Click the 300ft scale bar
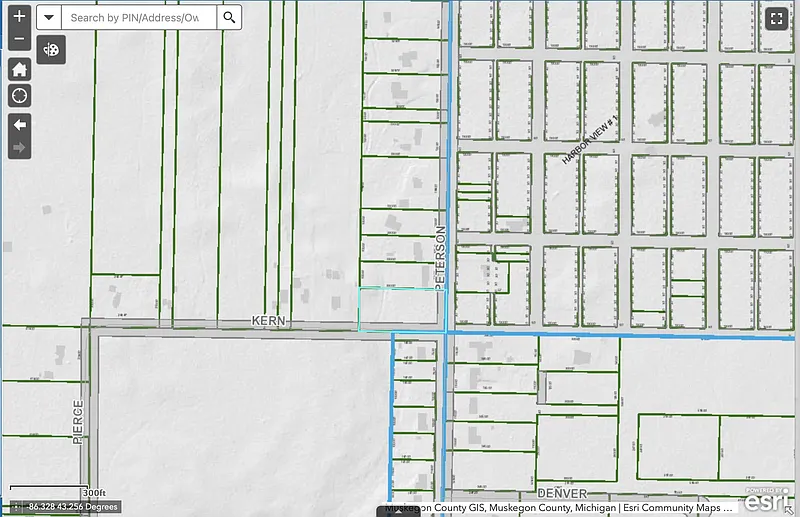The height and width of the screenshot is (517, 800). click(58, 490)
